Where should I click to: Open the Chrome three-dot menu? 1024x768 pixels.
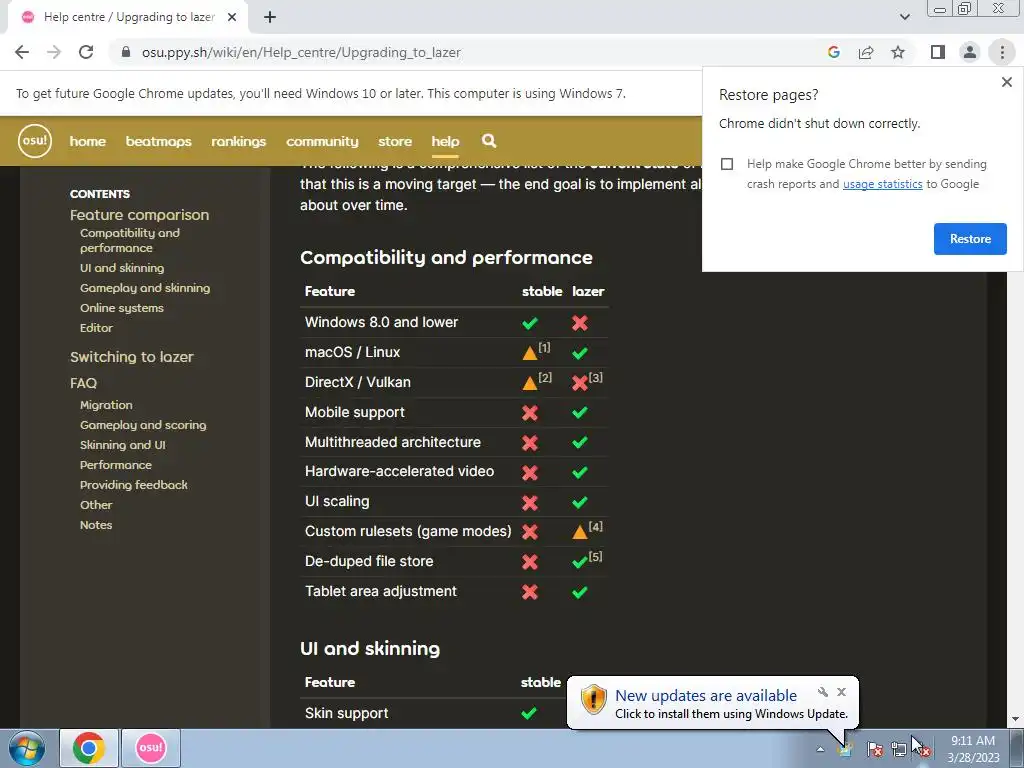1002,52
